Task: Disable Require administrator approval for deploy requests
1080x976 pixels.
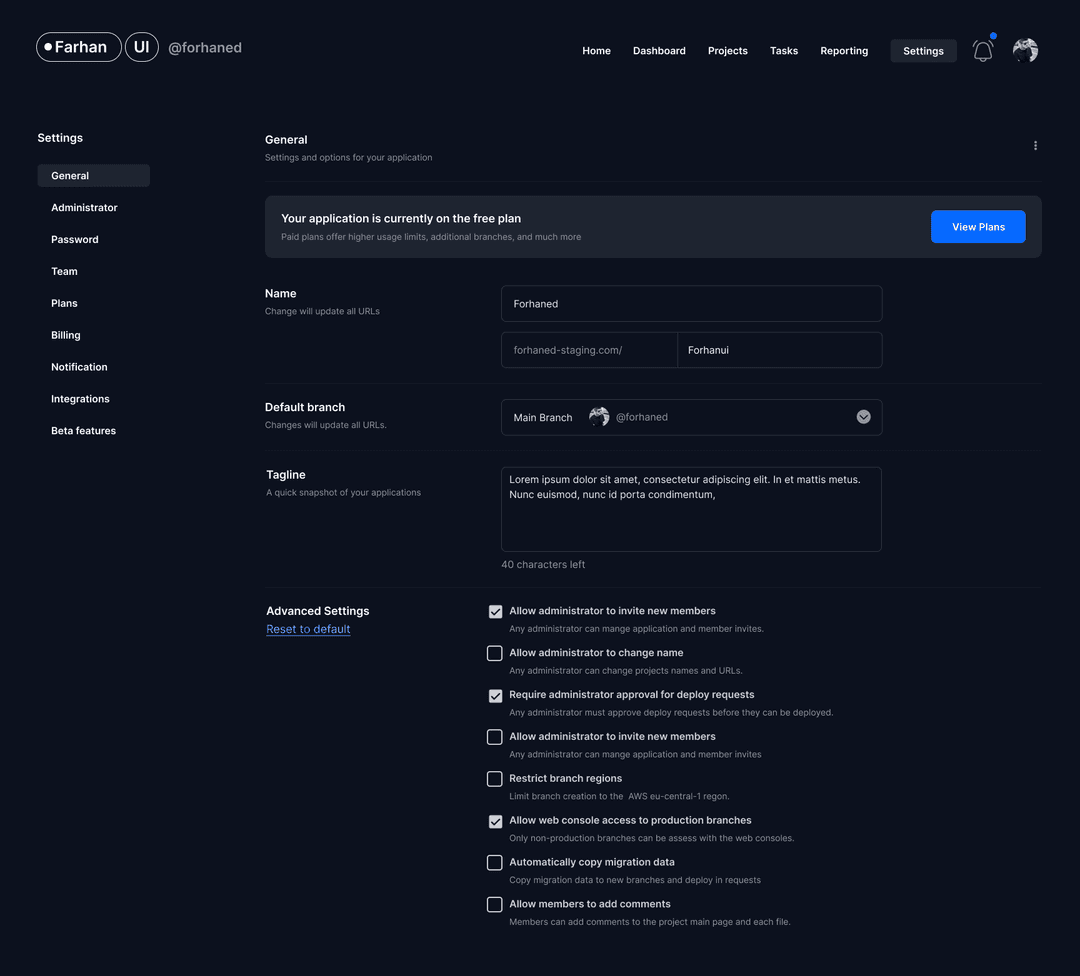Action: (x=495, y=695)
